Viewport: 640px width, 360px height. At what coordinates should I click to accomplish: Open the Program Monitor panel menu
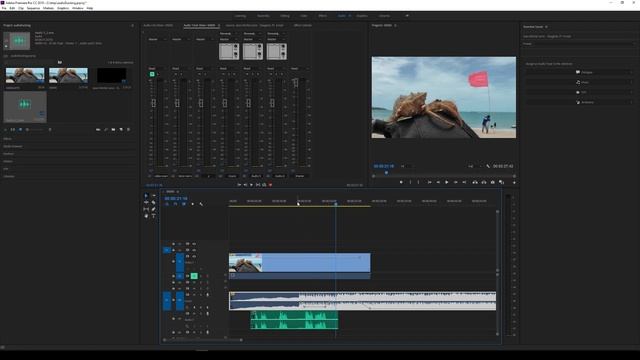pyautogui.click(x=395, y=25)
